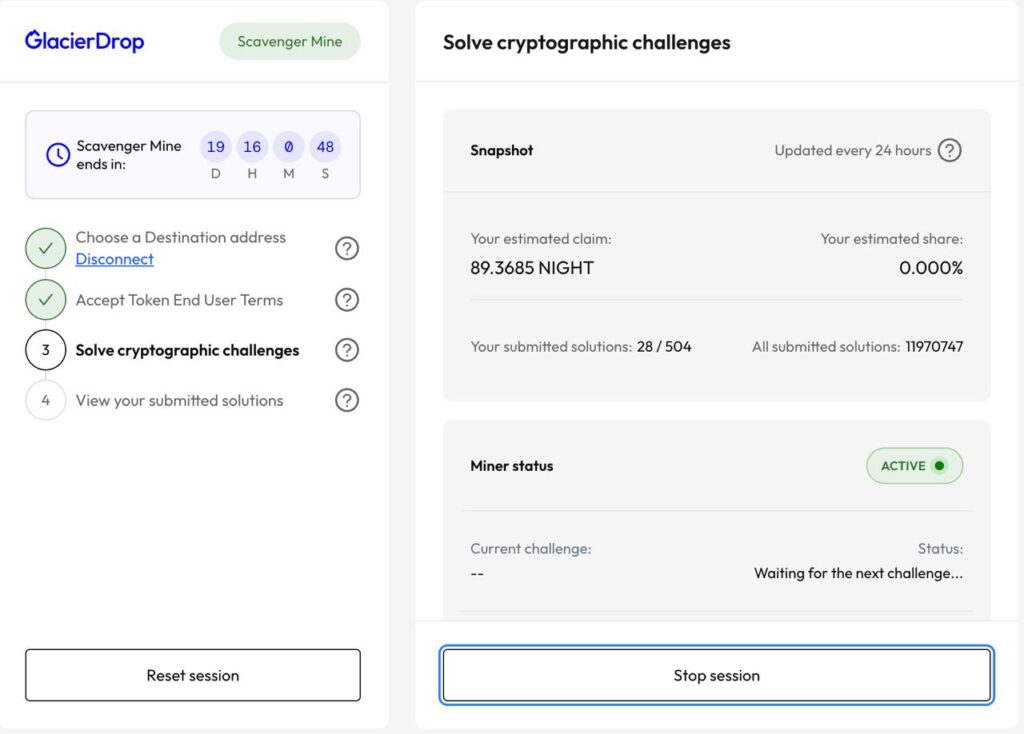The height and width of the screenshot is (734, 1024).
Task: Open help for Accept Token End User Terms
Action: (346, 300)
